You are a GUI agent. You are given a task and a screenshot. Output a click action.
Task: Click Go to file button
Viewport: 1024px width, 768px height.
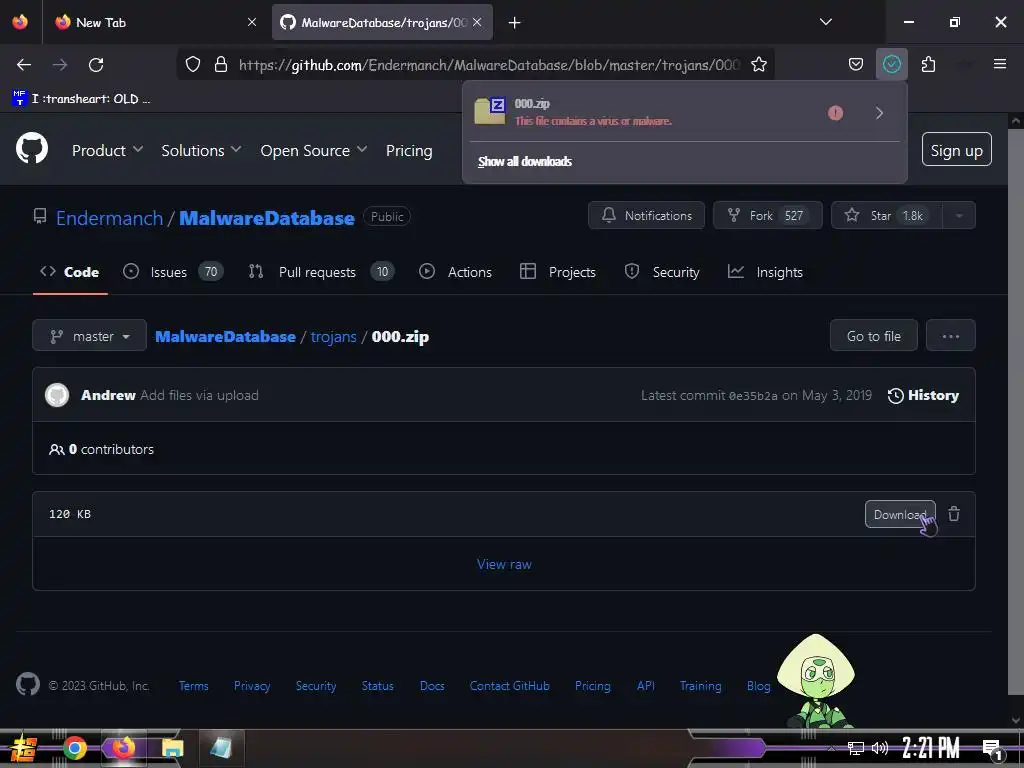tap(873, 336)
